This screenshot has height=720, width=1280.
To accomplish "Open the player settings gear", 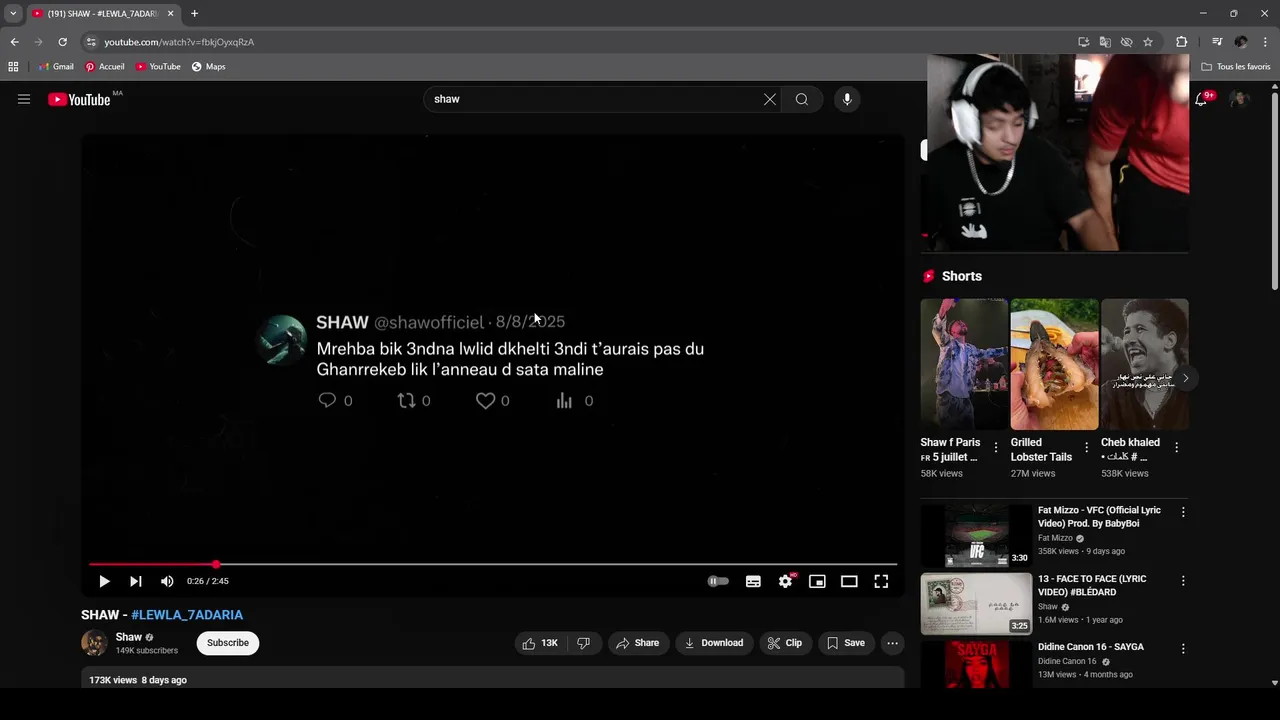I will pos(786,581).
